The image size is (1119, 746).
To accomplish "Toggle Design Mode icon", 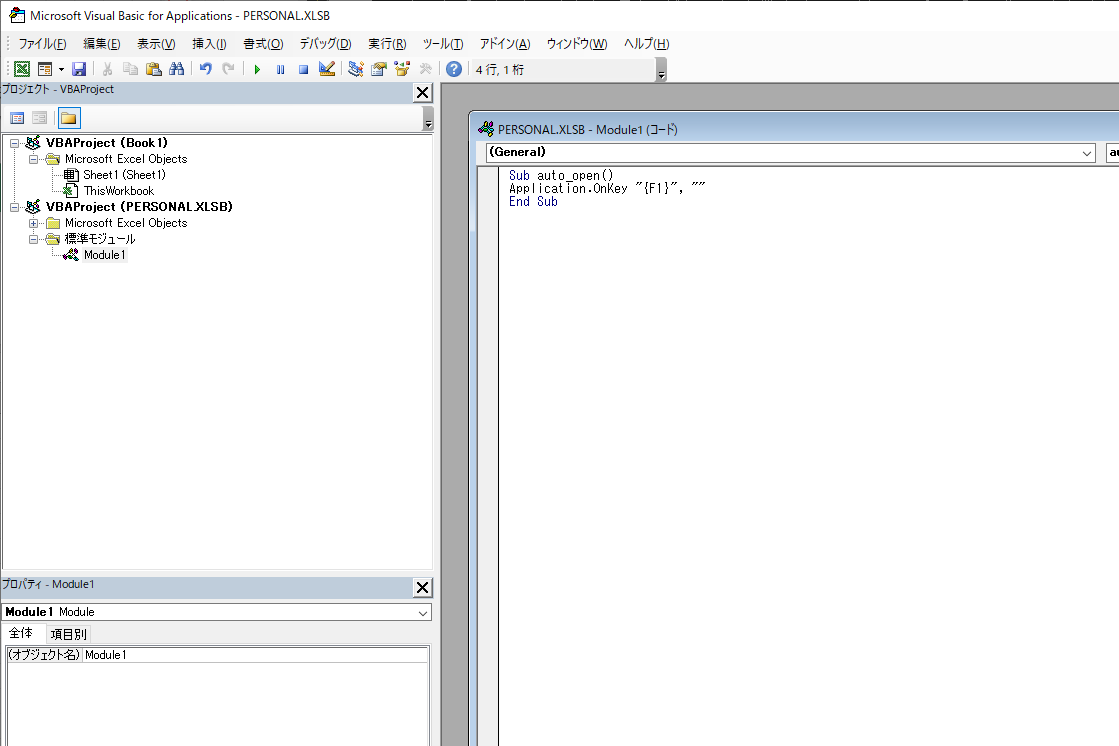I will (x=327, y=69).
